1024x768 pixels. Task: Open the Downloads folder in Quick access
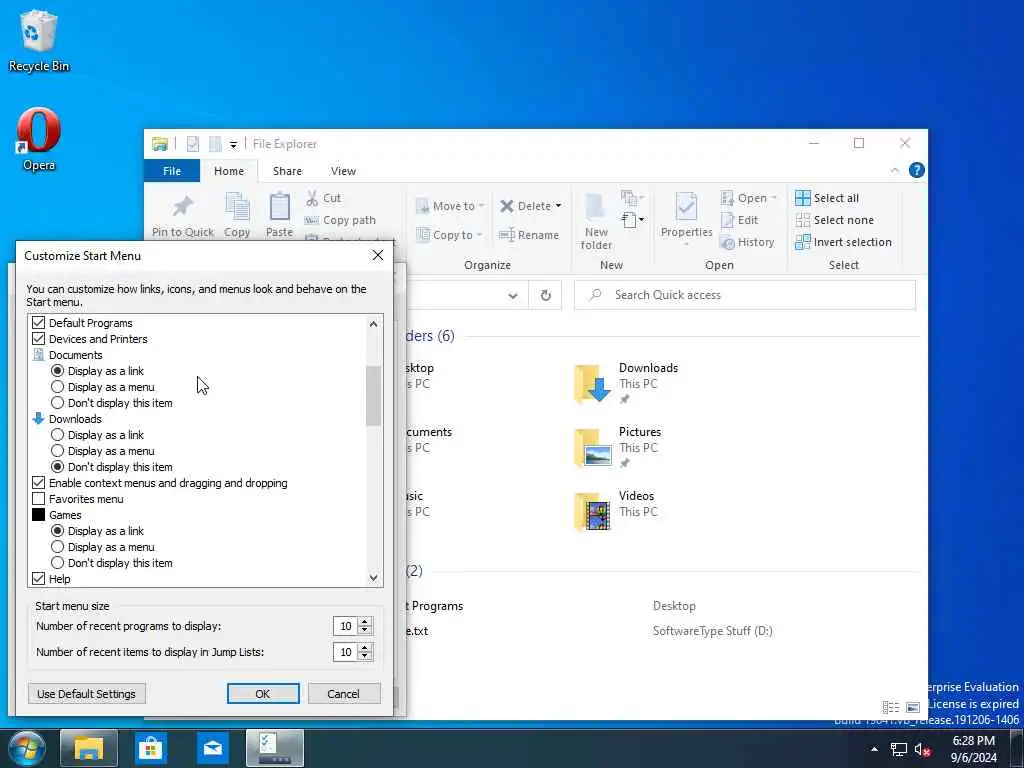(x=627, y=384)
